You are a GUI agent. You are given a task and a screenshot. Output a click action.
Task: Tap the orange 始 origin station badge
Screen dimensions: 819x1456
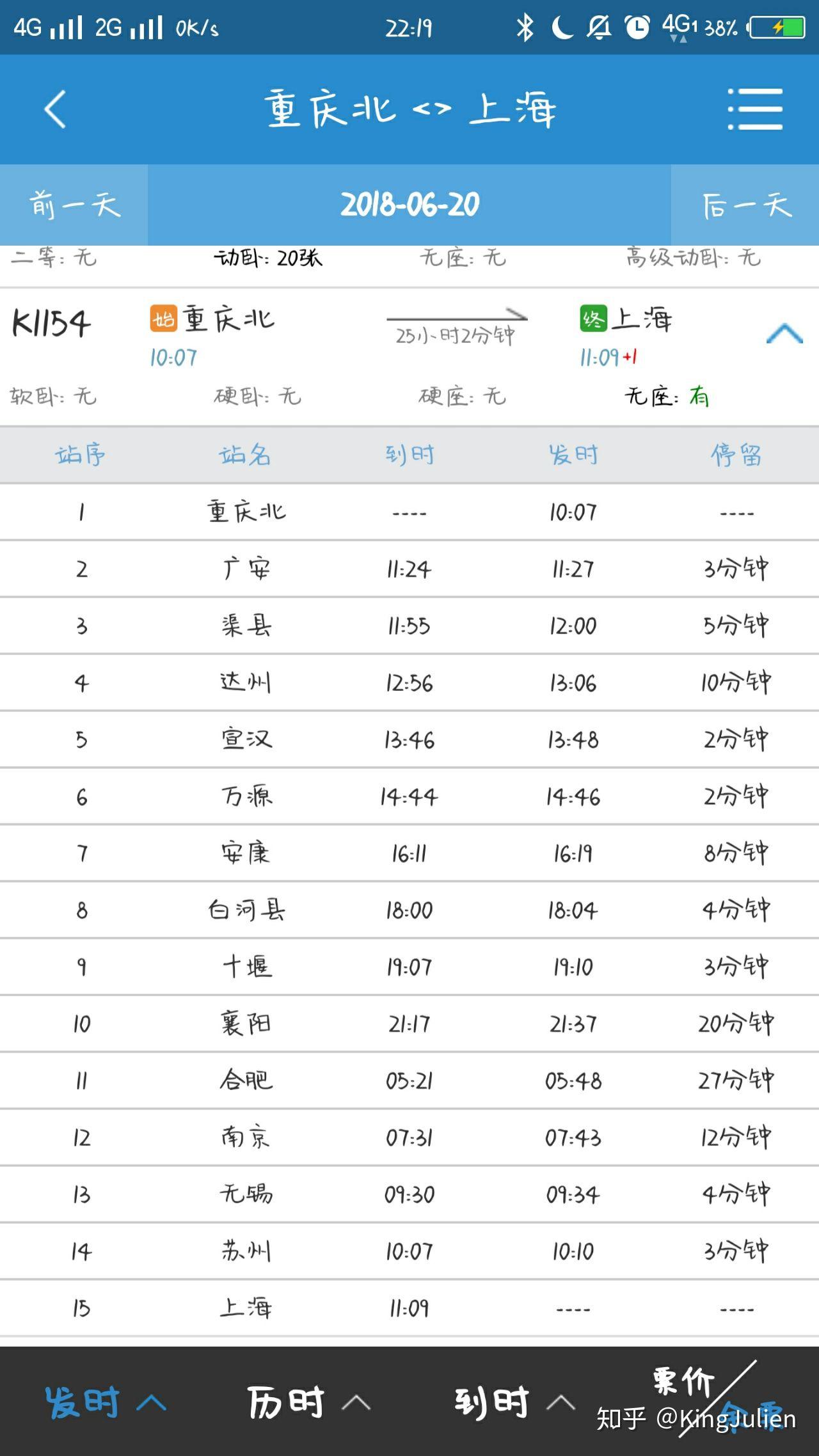(x=163, y=319)
